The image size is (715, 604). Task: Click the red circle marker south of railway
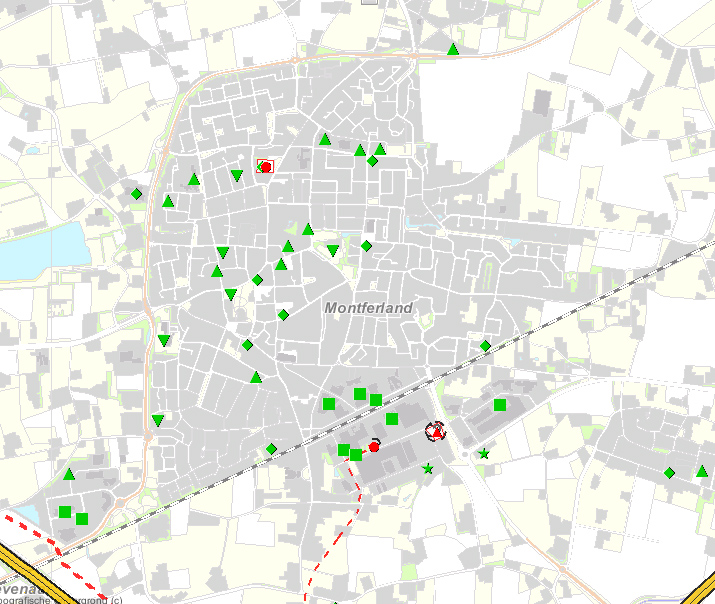tap(374, 446)
